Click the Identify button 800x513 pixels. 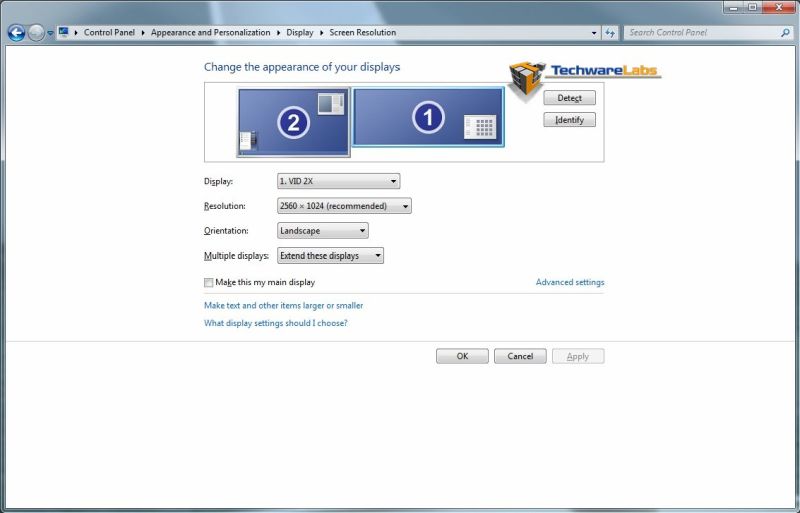click(569, 119)
